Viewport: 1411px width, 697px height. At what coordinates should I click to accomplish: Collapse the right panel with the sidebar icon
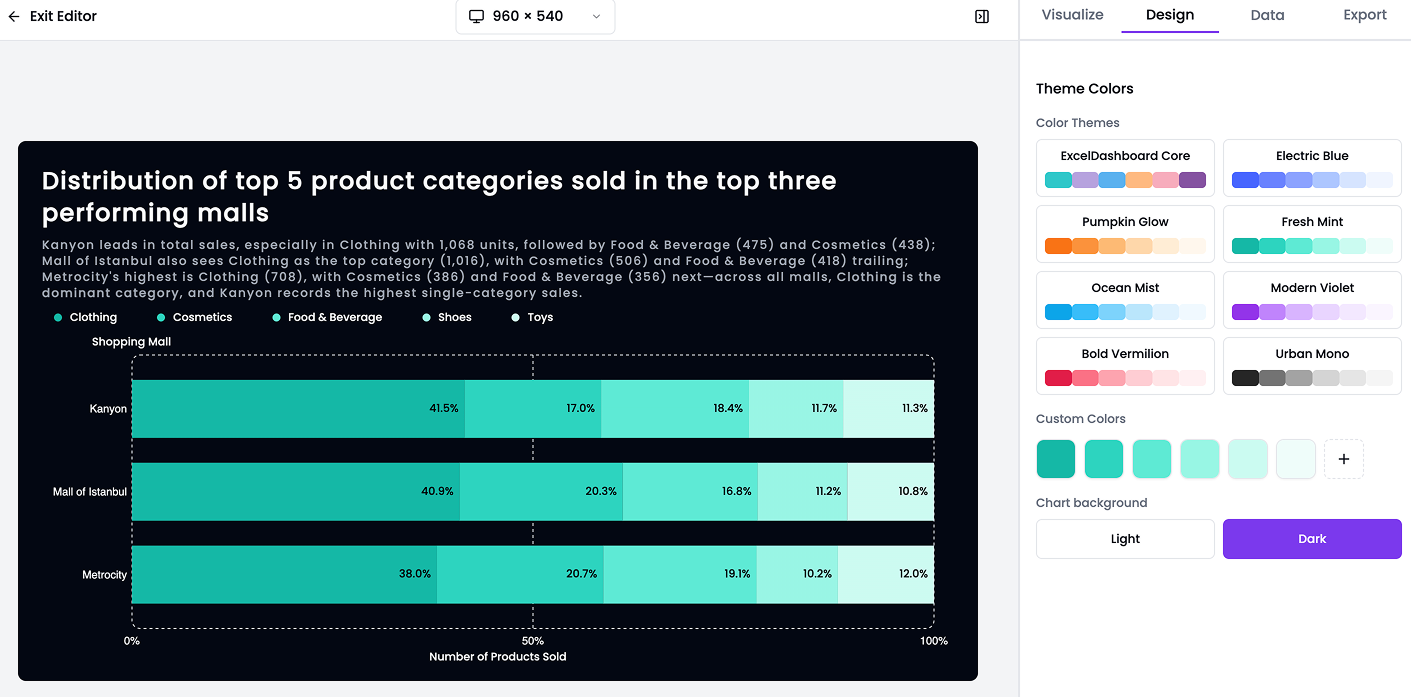click(x=981, y=16)
